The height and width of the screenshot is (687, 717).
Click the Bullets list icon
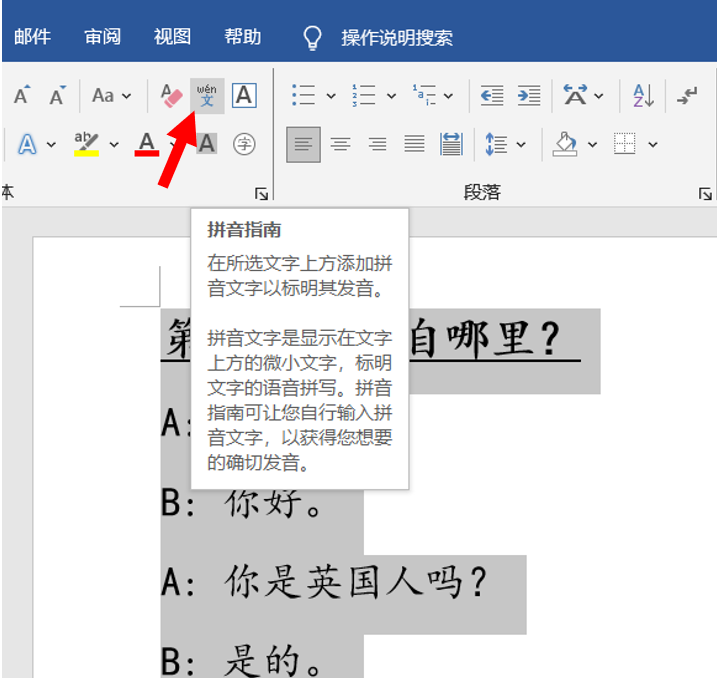point(303,96)
